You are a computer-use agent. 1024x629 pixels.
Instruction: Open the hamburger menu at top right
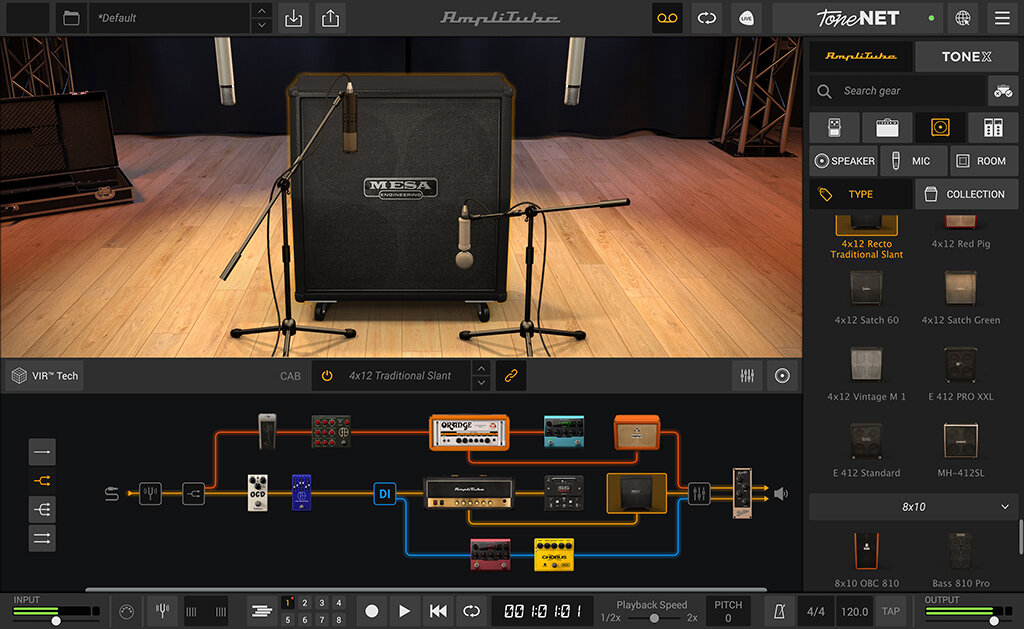click(1002, 18)
